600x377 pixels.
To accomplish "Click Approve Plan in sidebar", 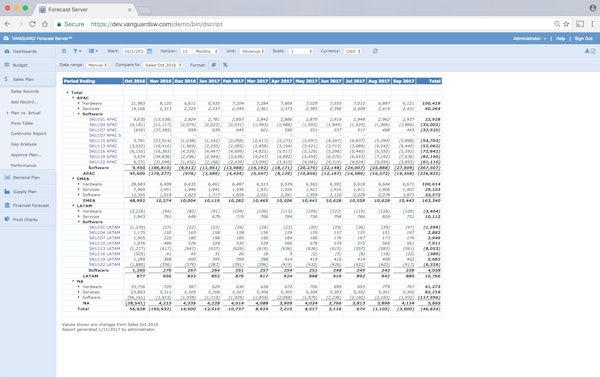I will coord(26,155).
